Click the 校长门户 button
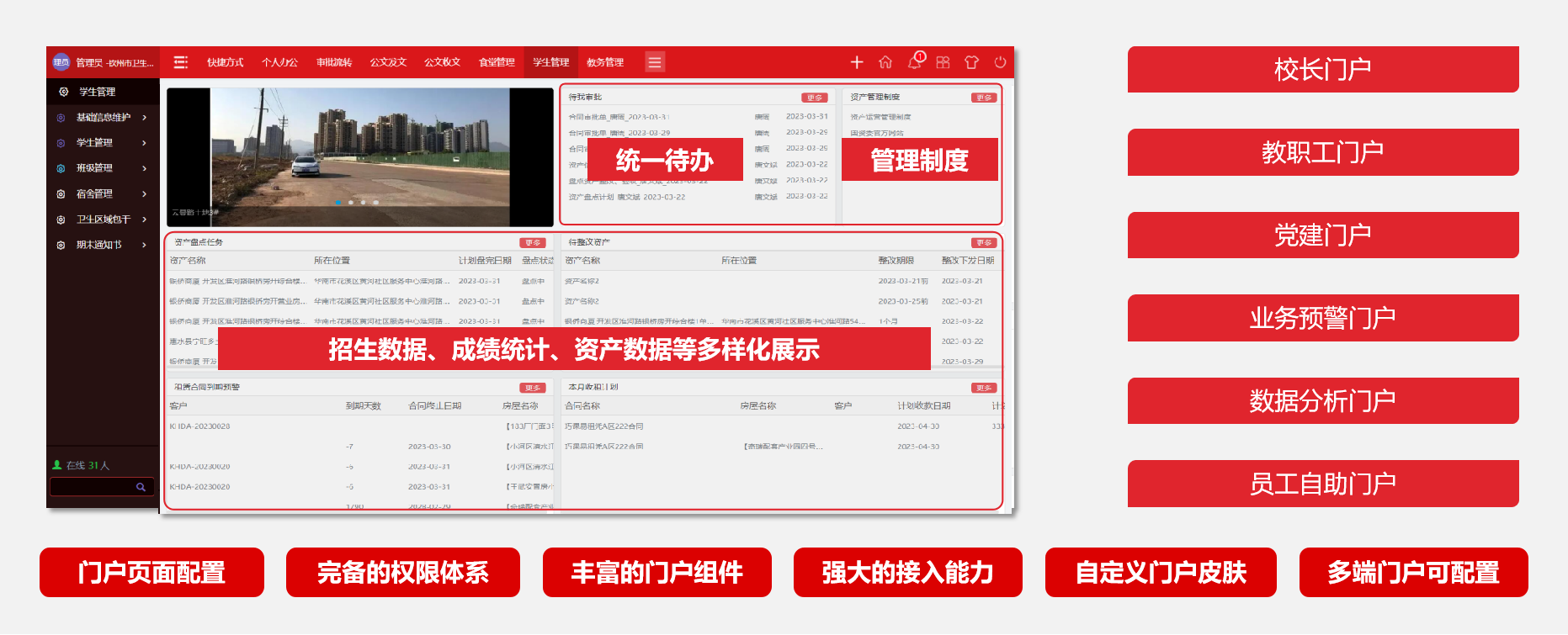The width and height of the screenshot is (1568, 635). pyautogui.click(x=1323, y=69)
